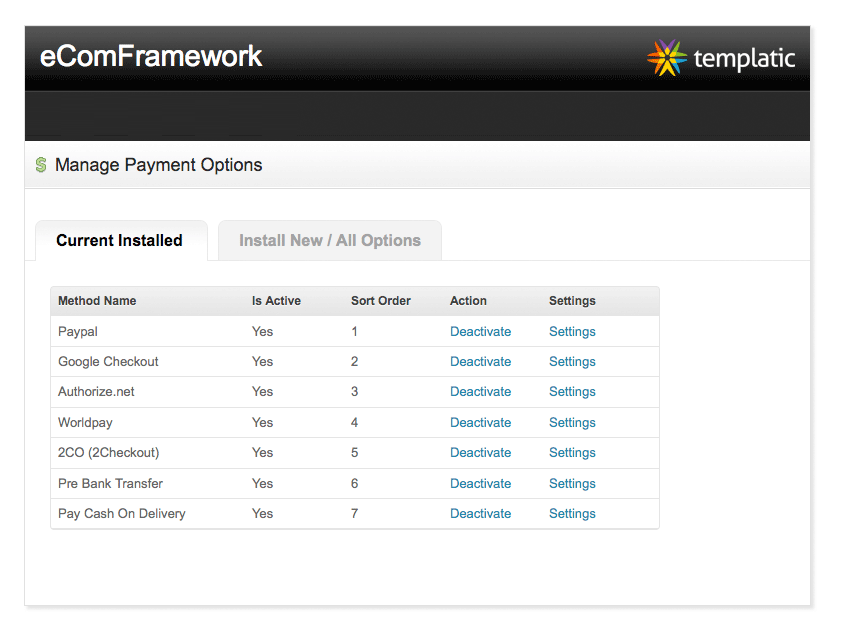Click the green dollar sign icon
Screen dimensions: 851x630
tap(41, 165)
